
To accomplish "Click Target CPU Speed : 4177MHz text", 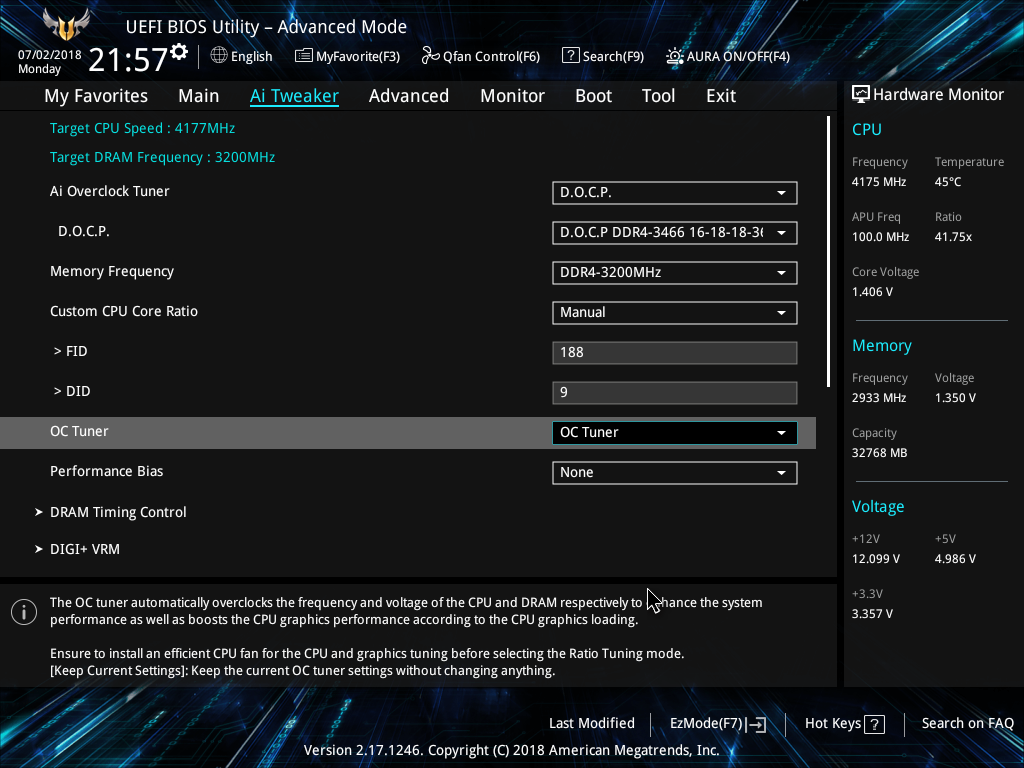I will click(x=142, y=128).
